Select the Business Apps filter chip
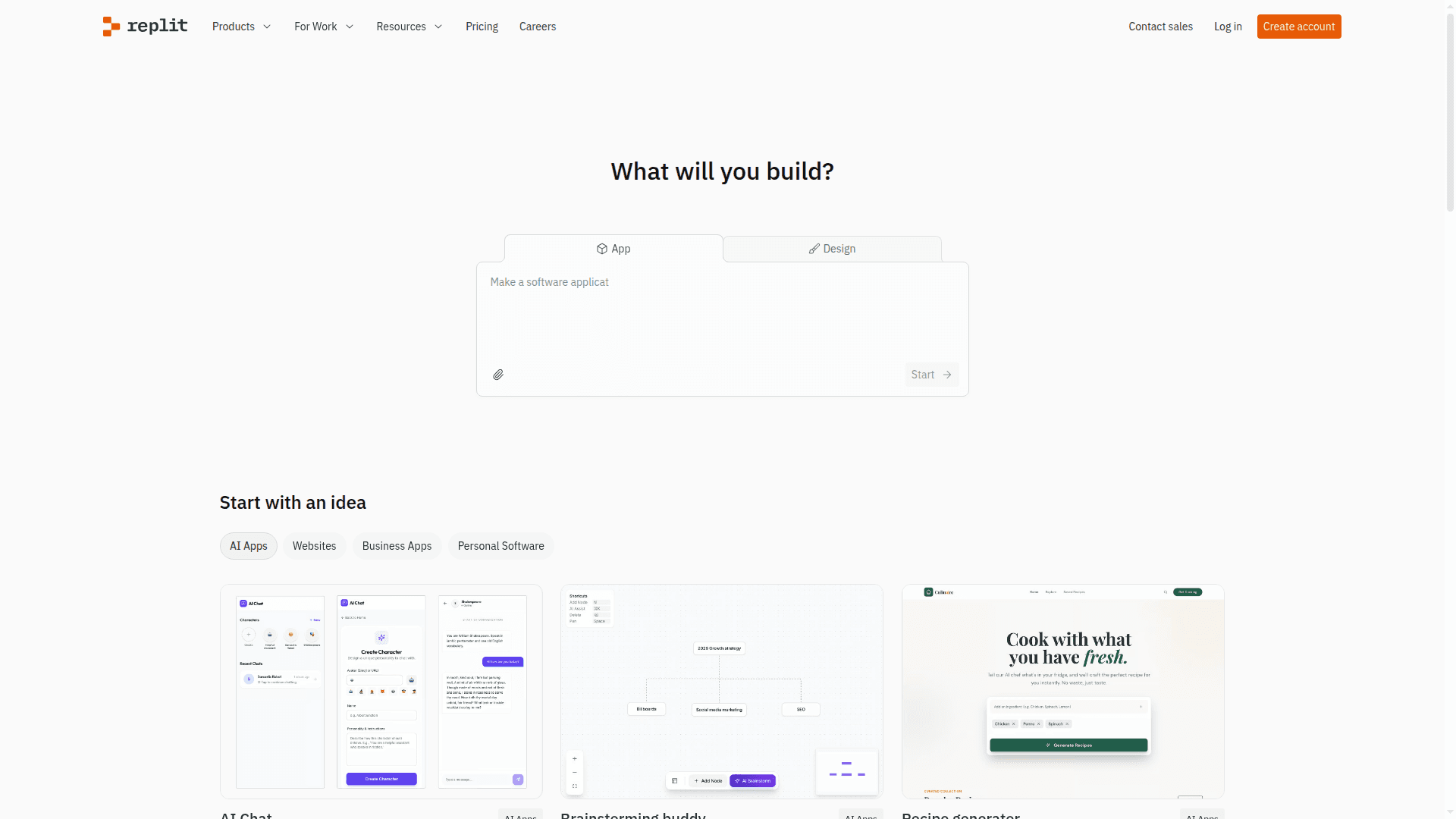Screen dimensions: 1456x819 pyautogui.click(x=397, y=546)
